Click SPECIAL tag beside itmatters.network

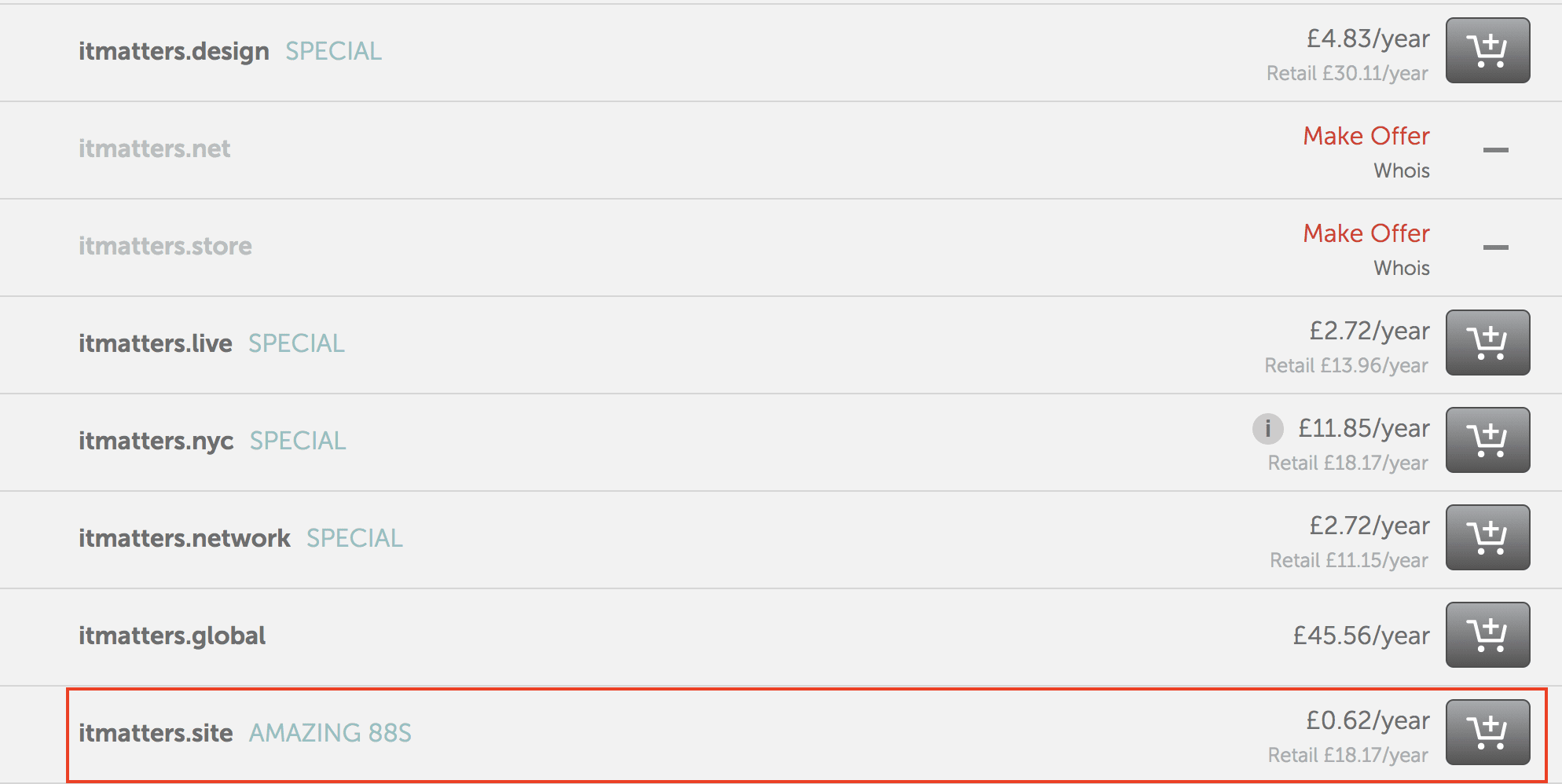click(354, 538)
